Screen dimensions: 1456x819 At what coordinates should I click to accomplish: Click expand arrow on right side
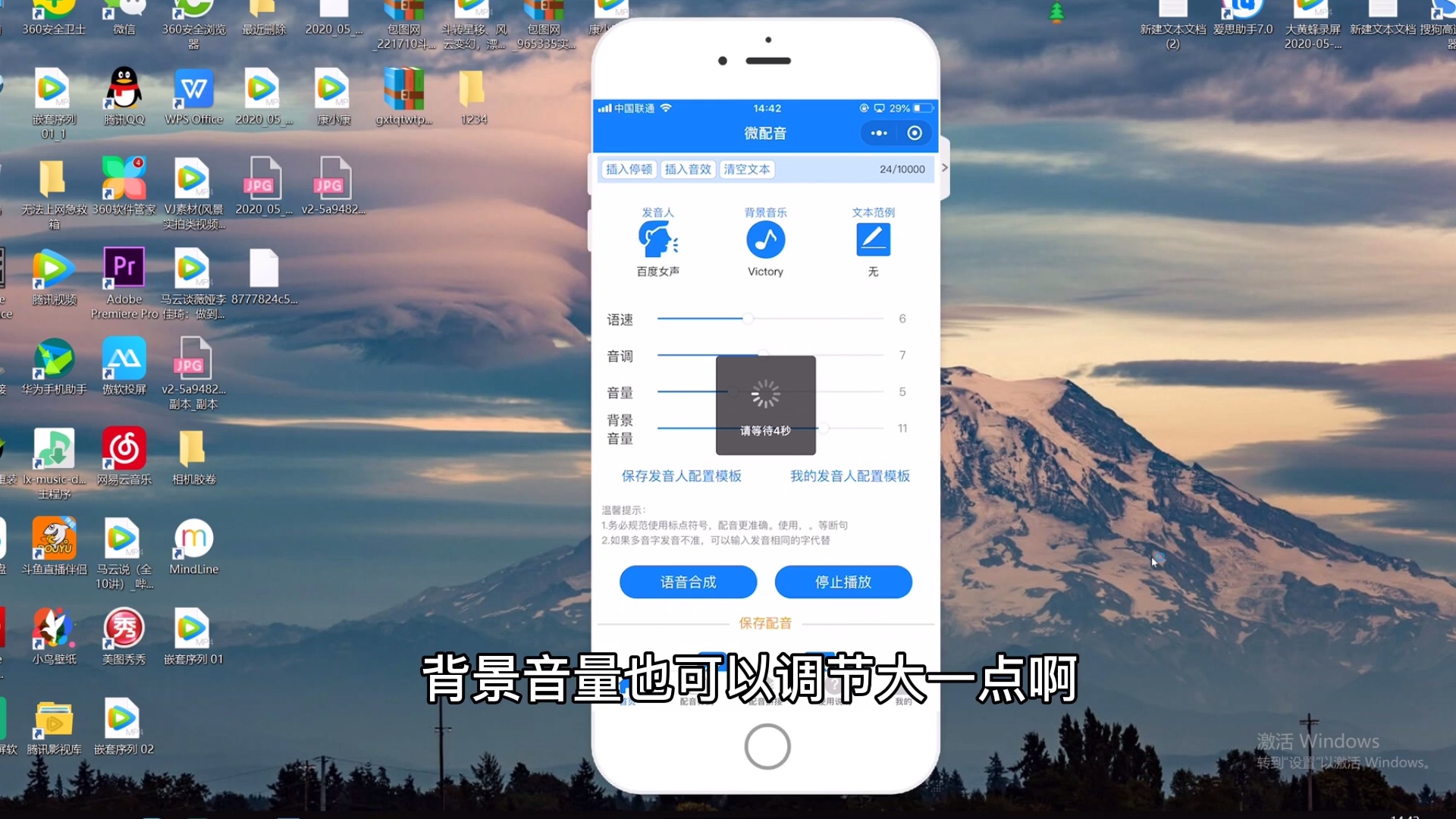point(943,168)
